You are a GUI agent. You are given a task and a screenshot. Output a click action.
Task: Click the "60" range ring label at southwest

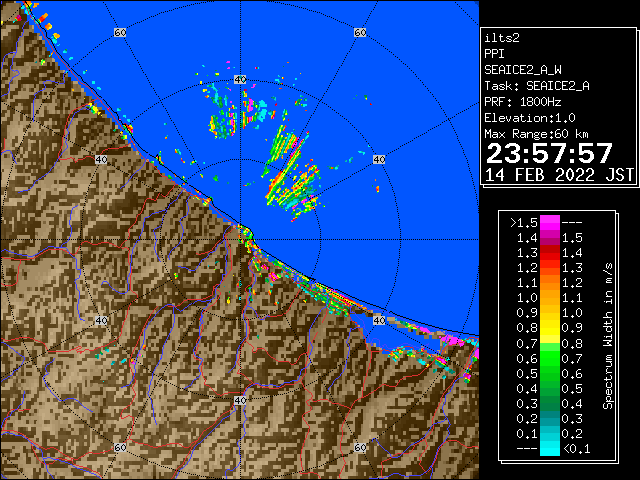point(120,447)
